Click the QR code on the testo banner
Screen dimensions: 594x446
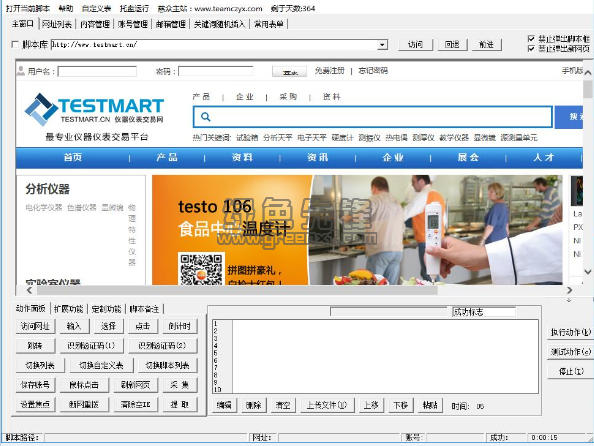(201, 269)
